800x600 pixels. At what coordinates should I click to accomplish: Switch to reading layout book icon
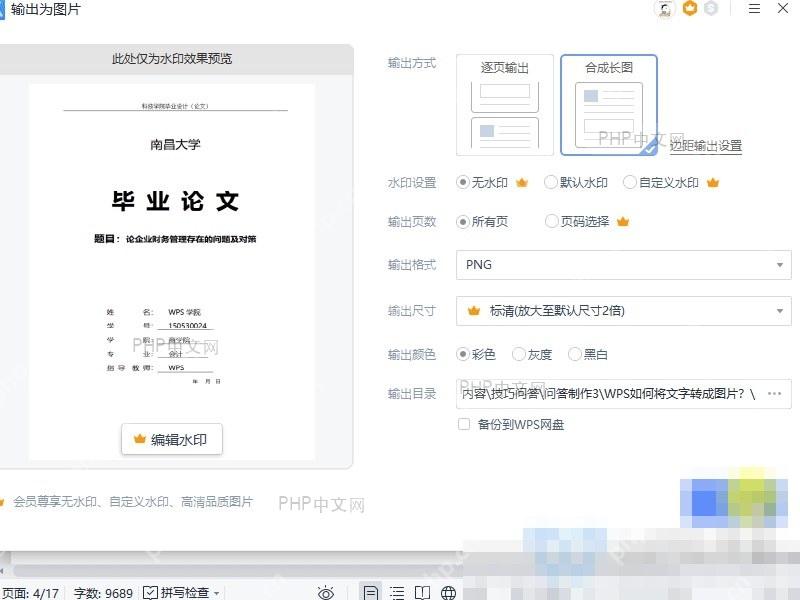(422, 592)
